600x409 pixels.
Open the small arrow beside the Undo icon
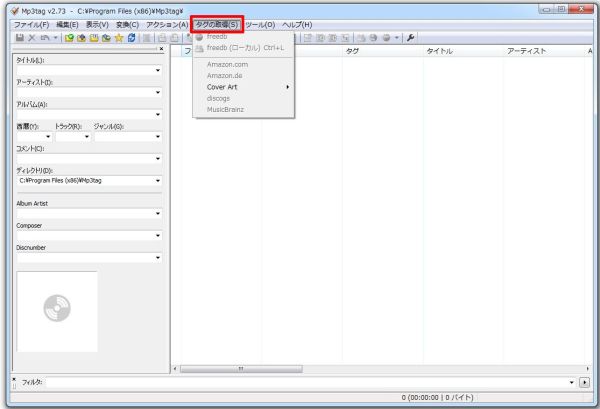click(x=55, y=38)
